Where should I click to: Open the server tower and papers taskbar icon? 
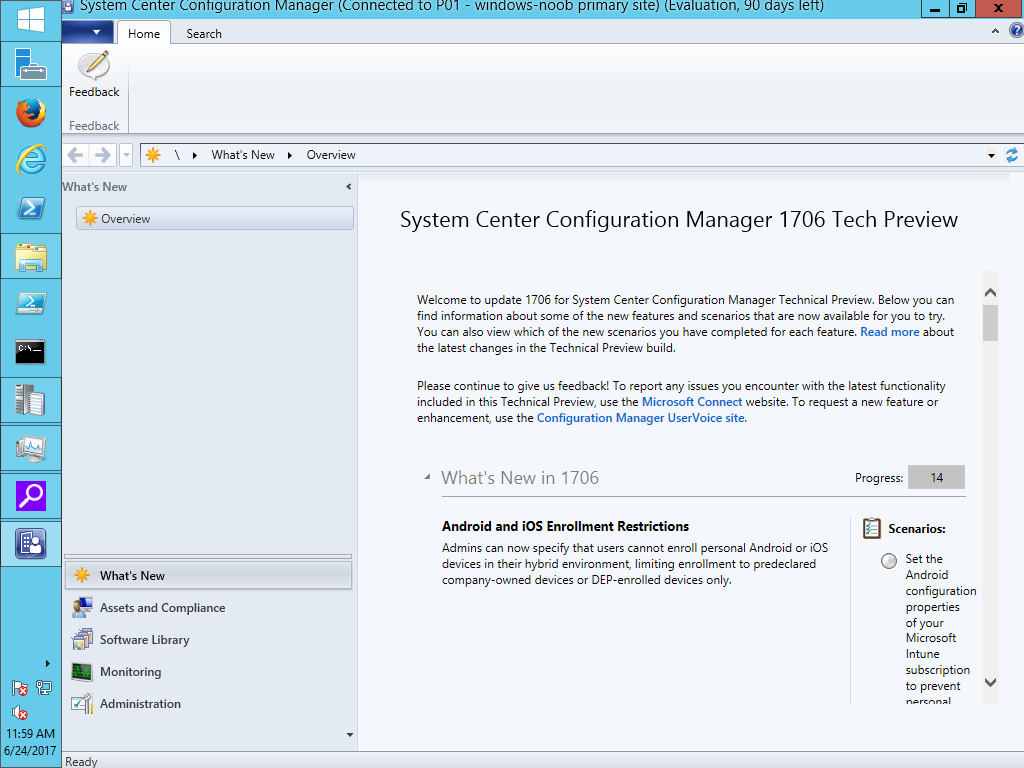(x=31, y=400)
